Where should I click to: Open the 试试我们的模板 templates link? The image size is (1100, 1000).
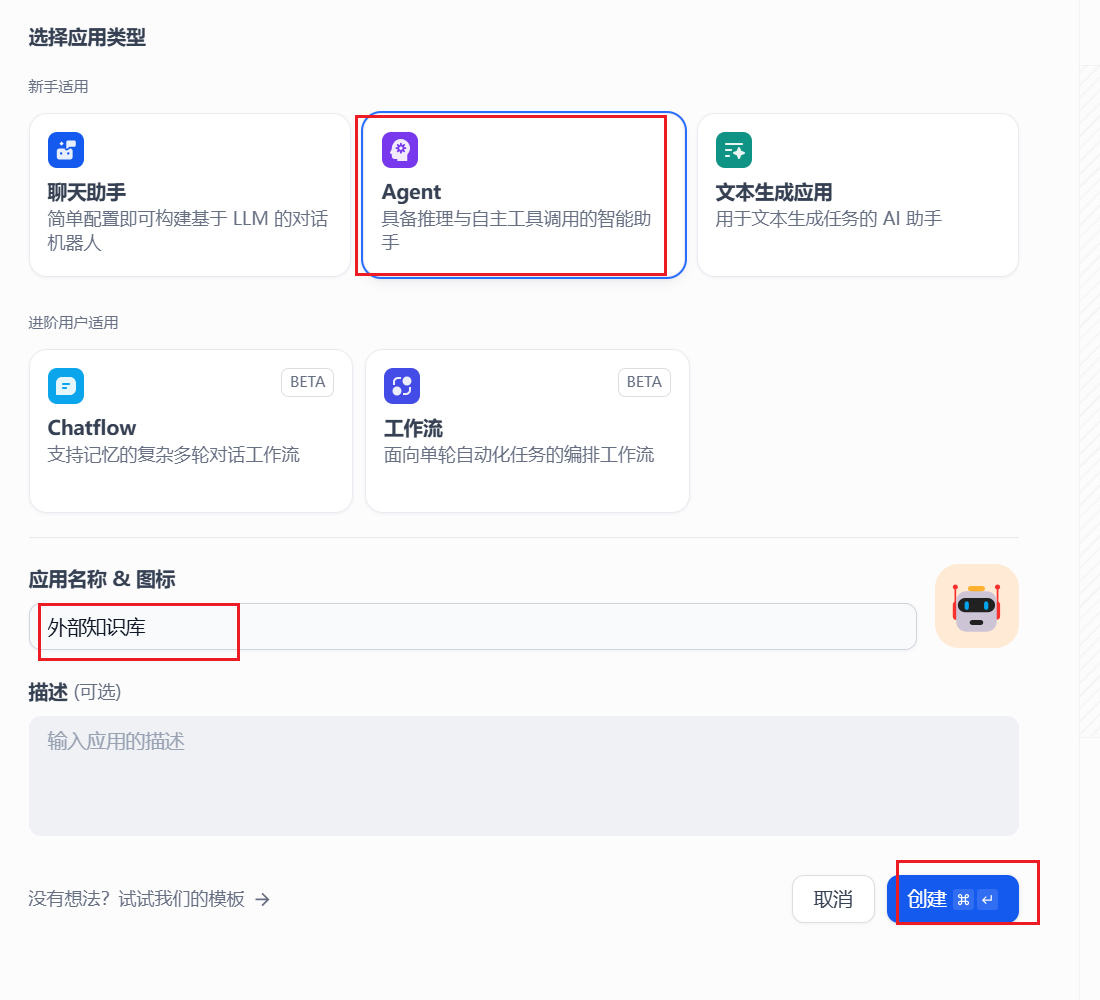tap(181, 899)
